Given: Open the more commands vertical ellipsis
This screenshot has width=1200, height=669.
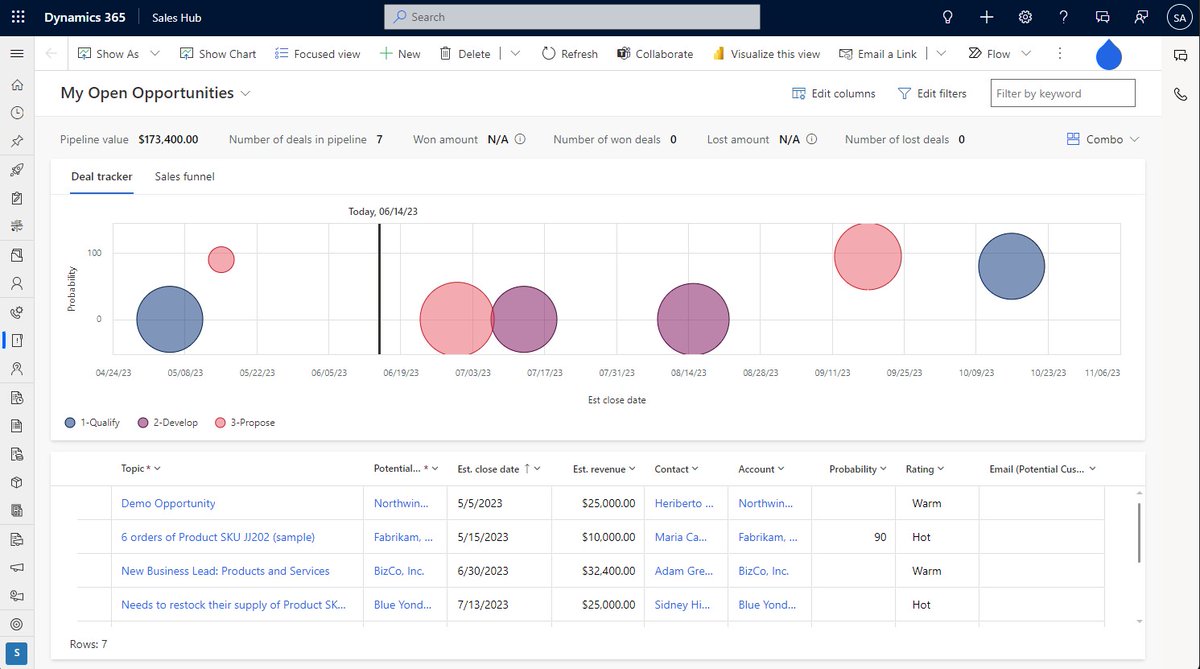Looking at the screenshot, I should pos(1060,54).
